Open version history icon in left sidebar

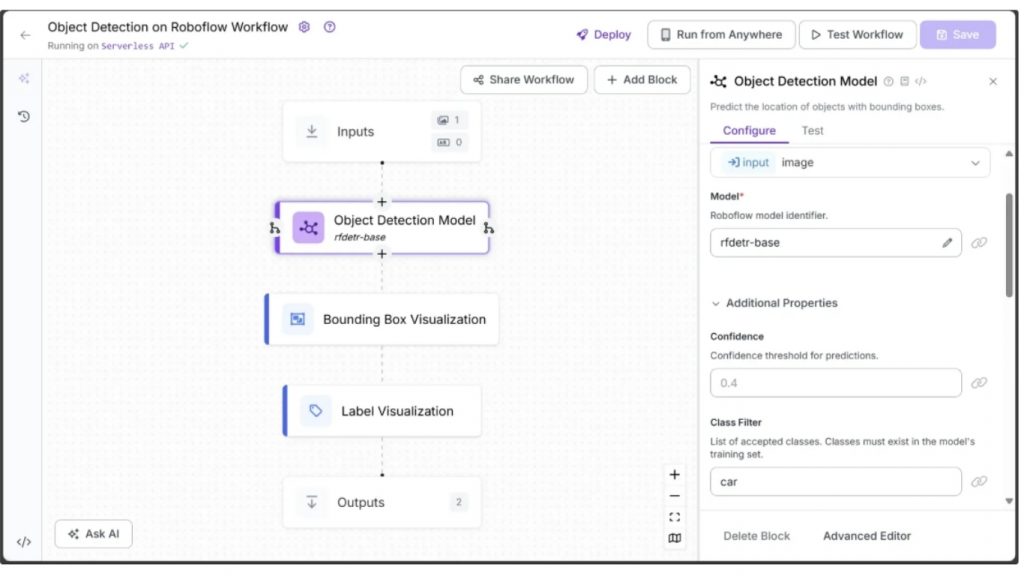pyautogui.click(x=24, y=116)
